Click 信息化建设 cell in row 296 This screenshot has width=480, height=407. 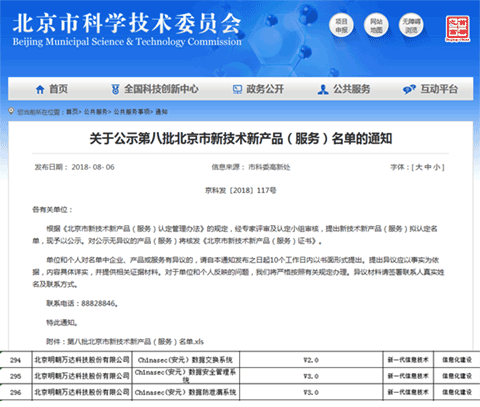coord(457,392)
